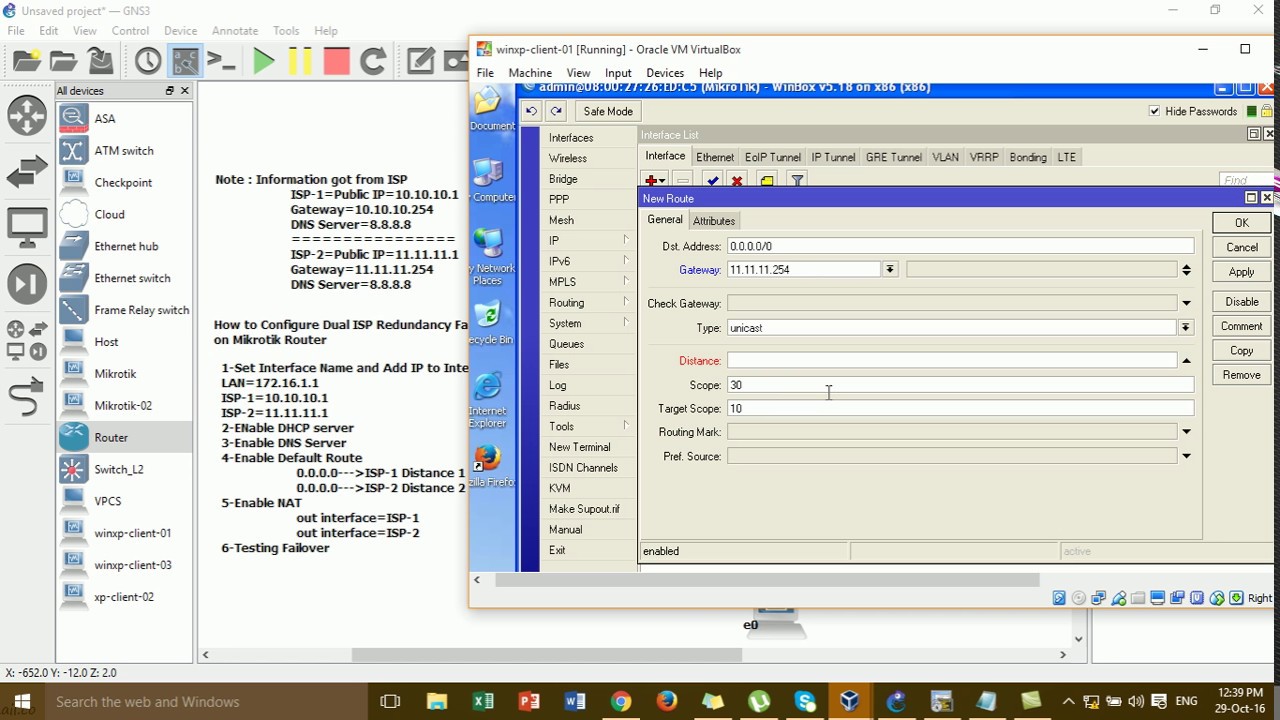Browse routers category in GNS3 sidebar

click(x=27, y=116)
